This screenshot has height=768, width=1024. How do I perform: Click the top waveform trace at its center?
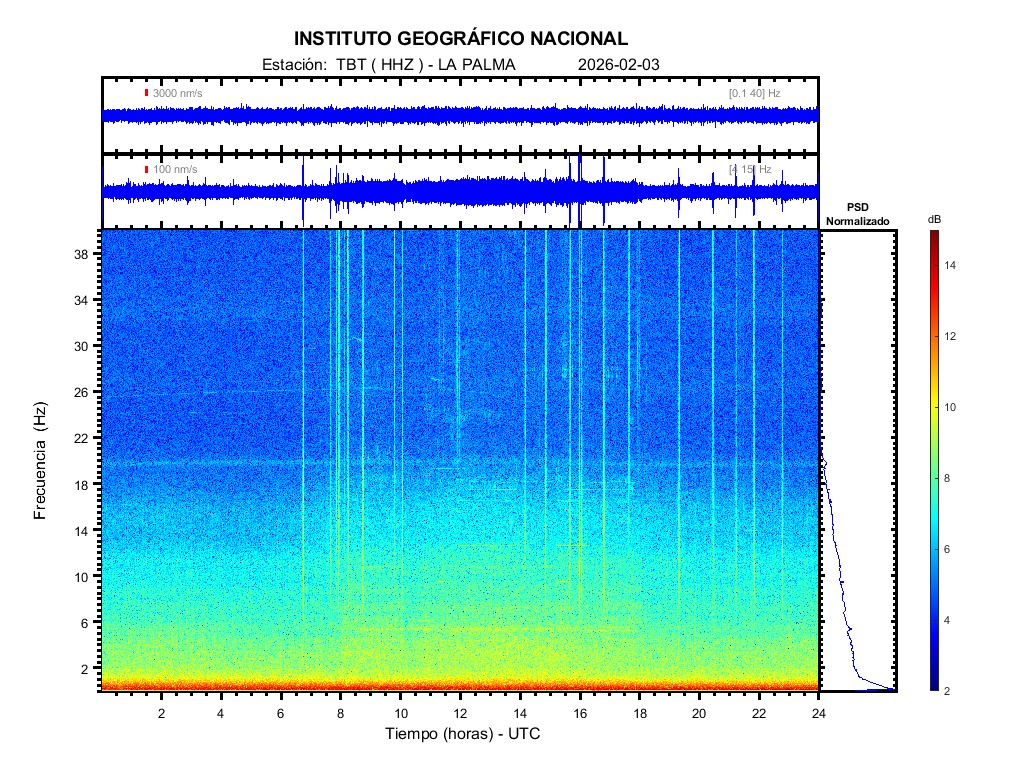tap(460, 116)
